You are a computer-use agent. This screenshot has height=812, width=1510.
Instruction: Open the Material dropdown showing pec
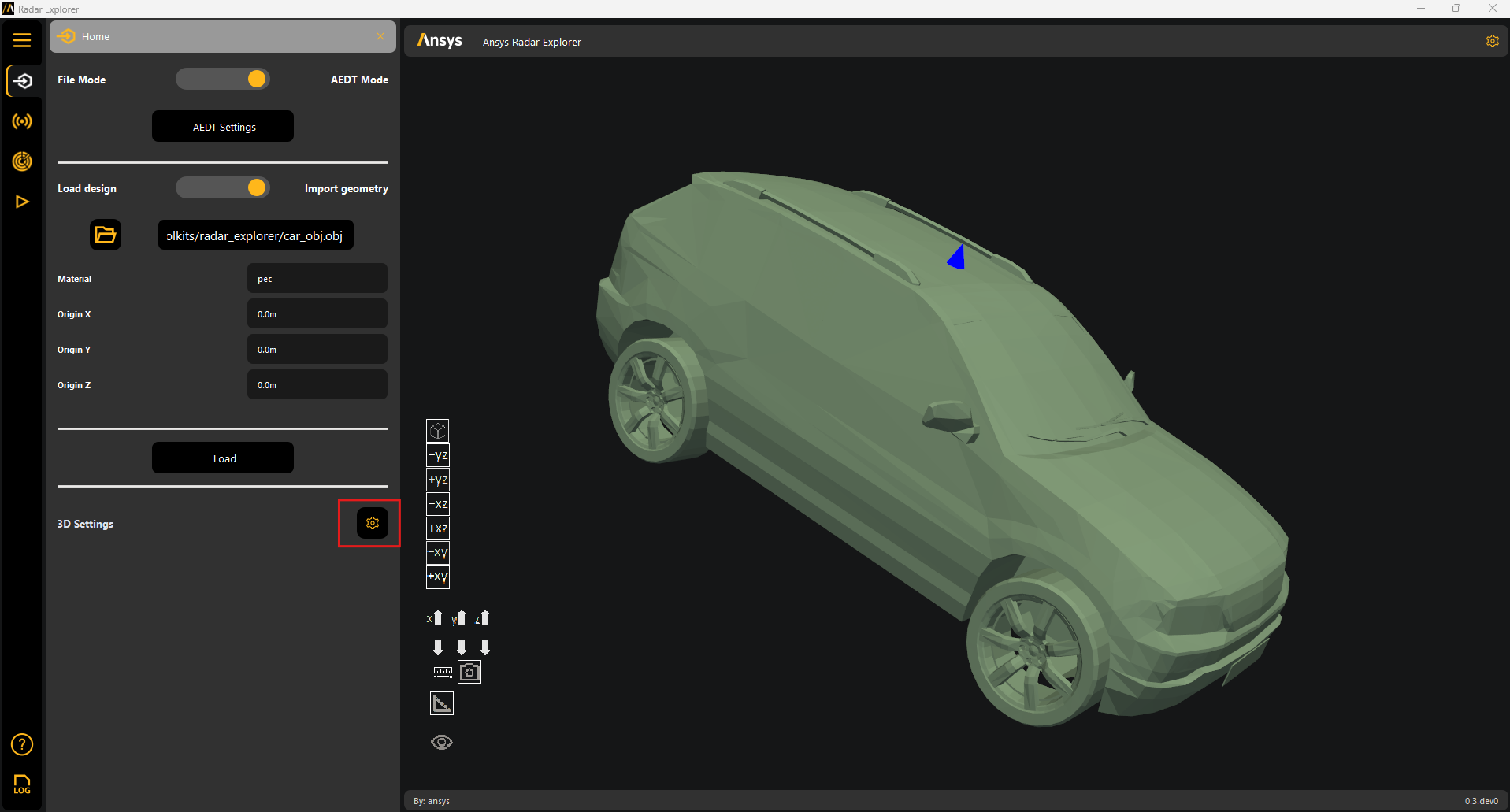(x=317, y=279)
